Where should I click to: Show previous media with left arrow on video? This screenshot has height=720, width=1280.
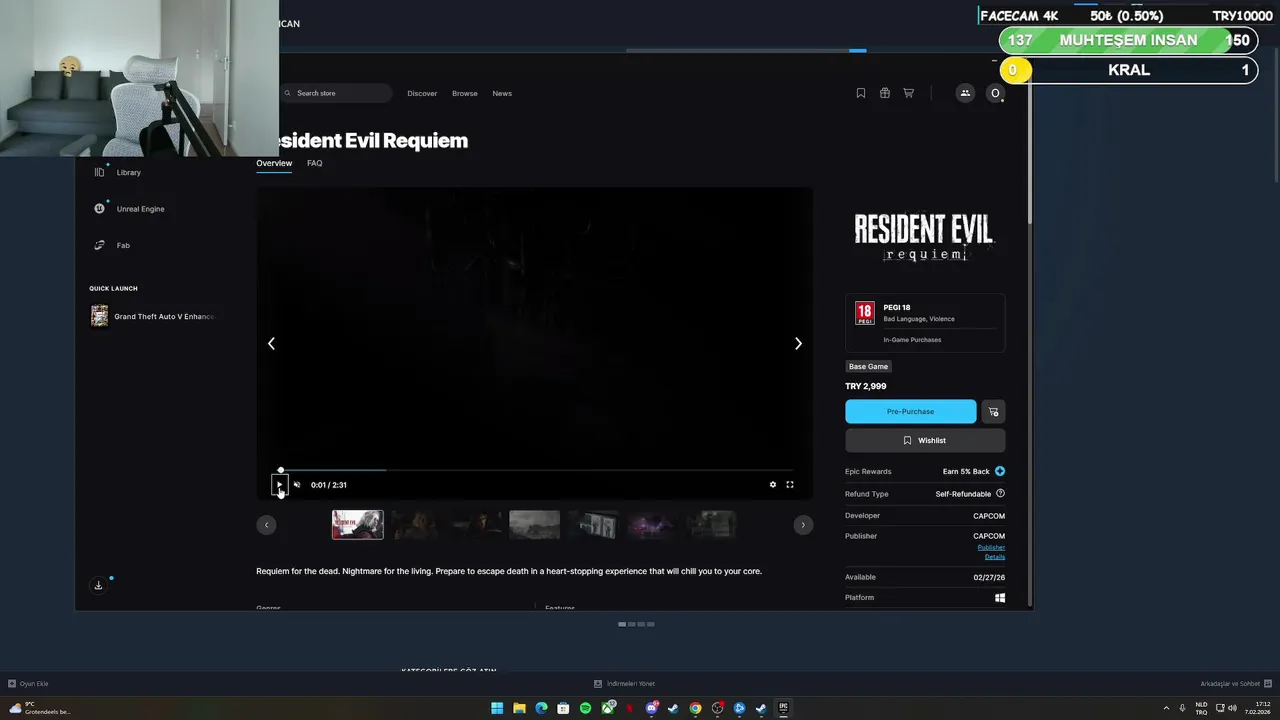click(271, 343)
